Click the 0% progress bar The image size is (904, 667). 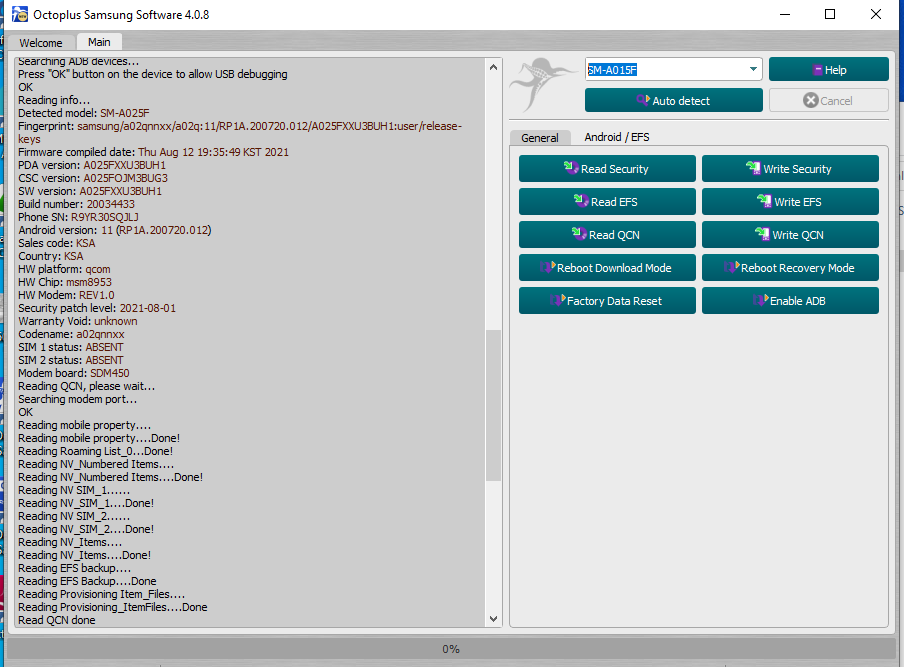coord(451,649)
